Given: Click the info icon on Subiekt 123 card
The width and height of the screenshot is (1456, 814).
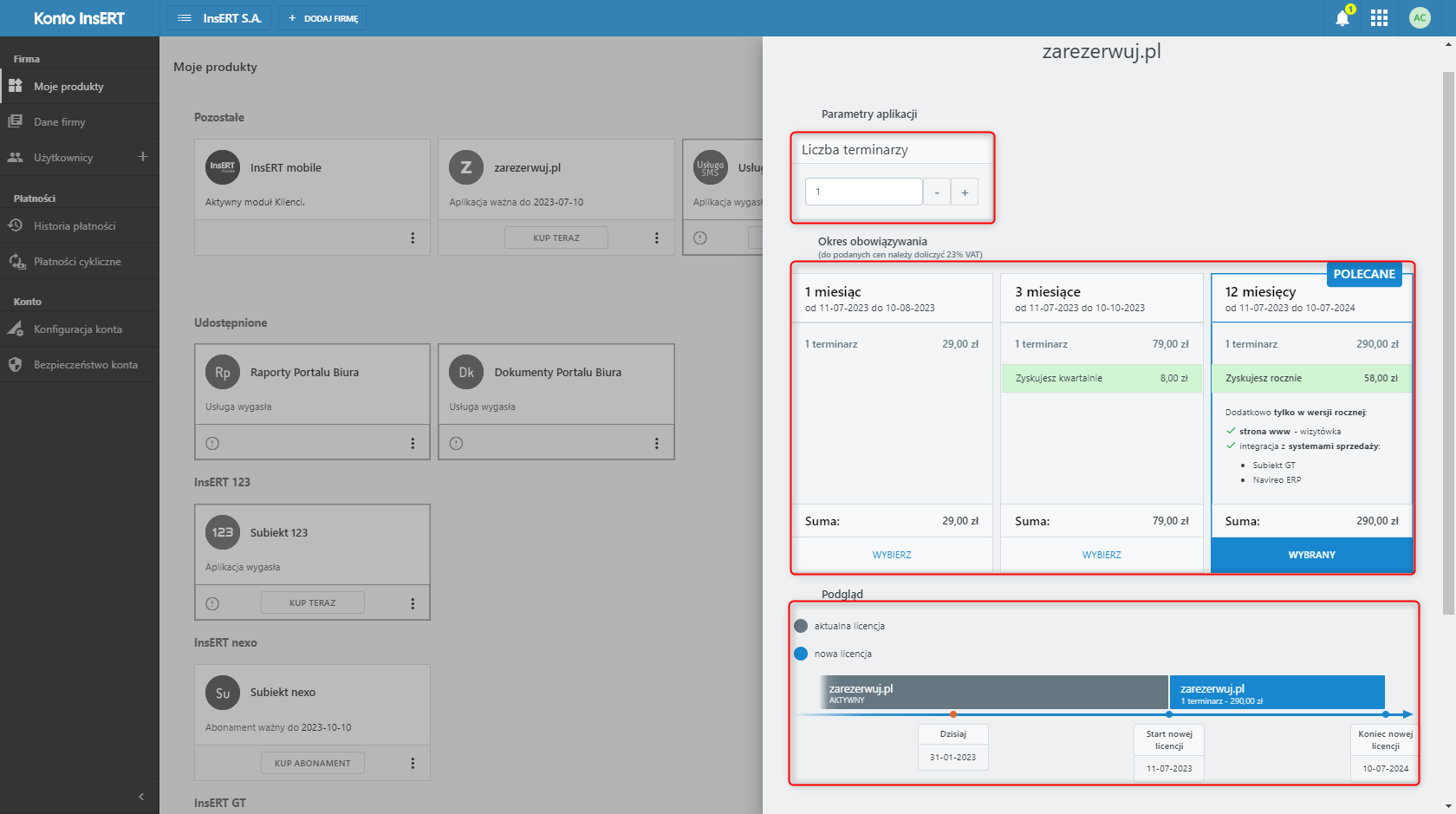Looking at the screenshot, I should pyautogui.click(x=212, y=603).
